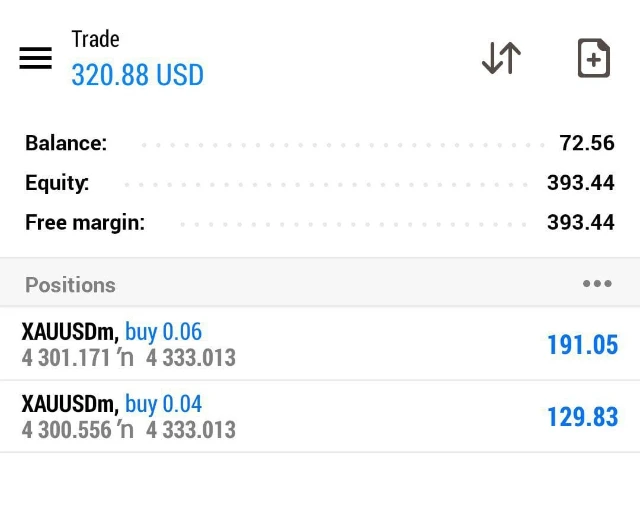The height and width of the screenshot is (512, 640).
Task: Tap the 191.05 profit value
Action: click(x=582, y=345)
